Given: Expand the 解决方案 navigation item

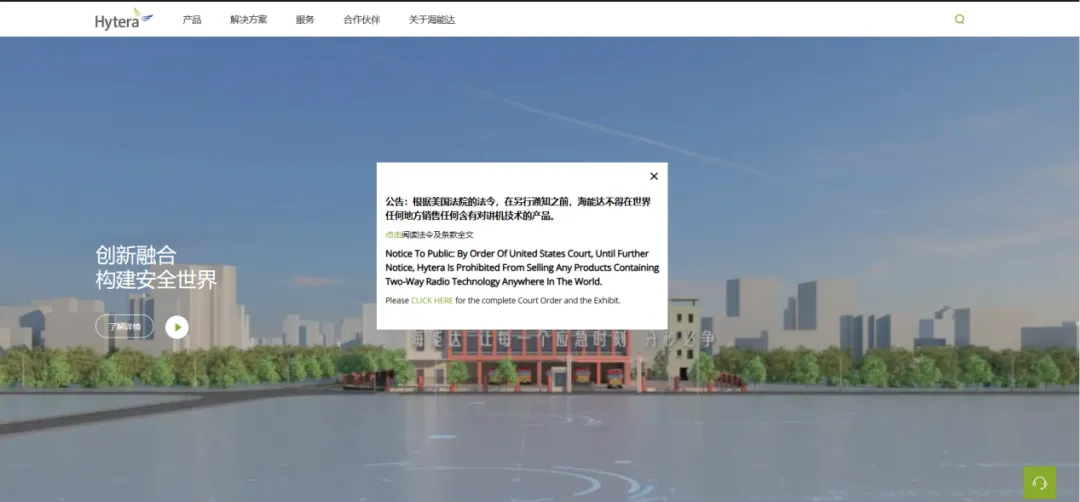Looking at the screenshot, I should (248, 20).
